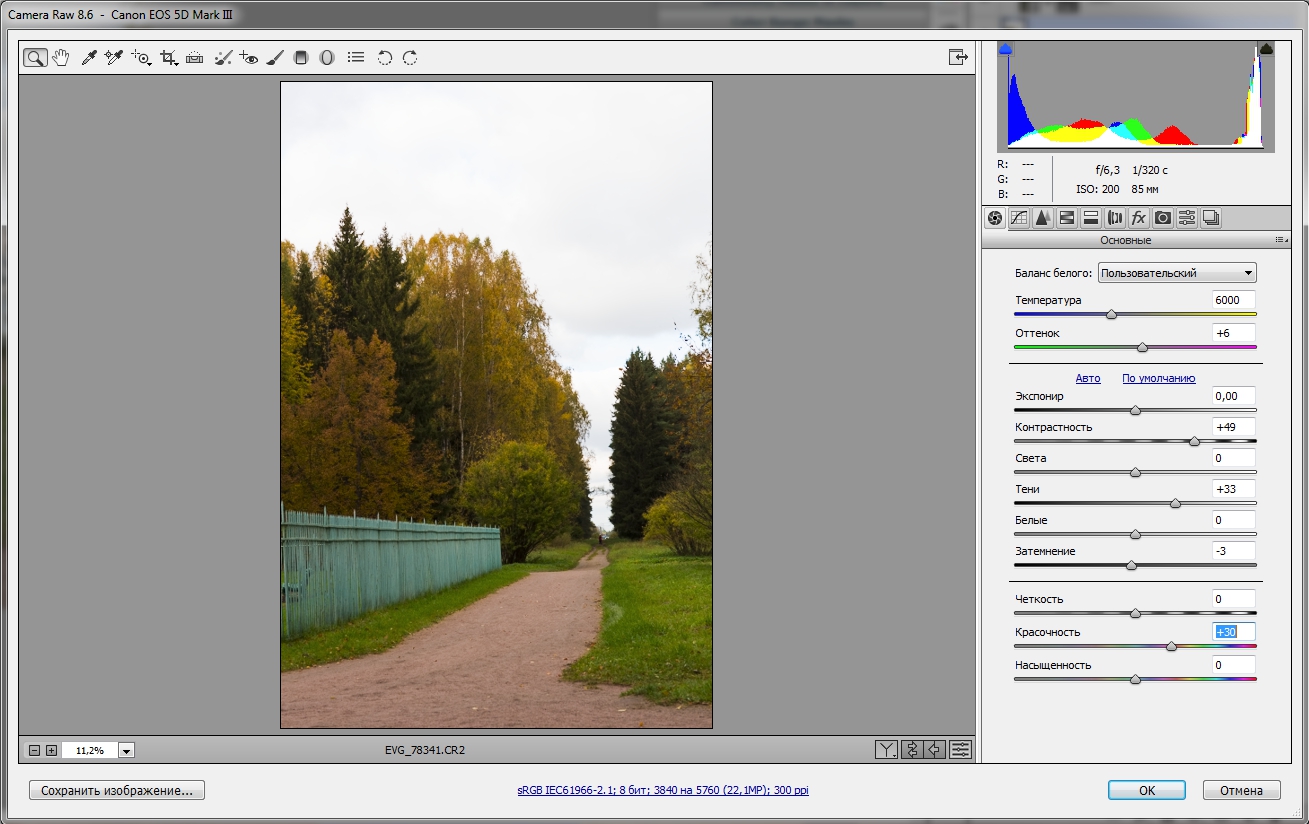Activate the Spot Removal tool
This screenshot has height=824, width=1309.
coord(224,58)
